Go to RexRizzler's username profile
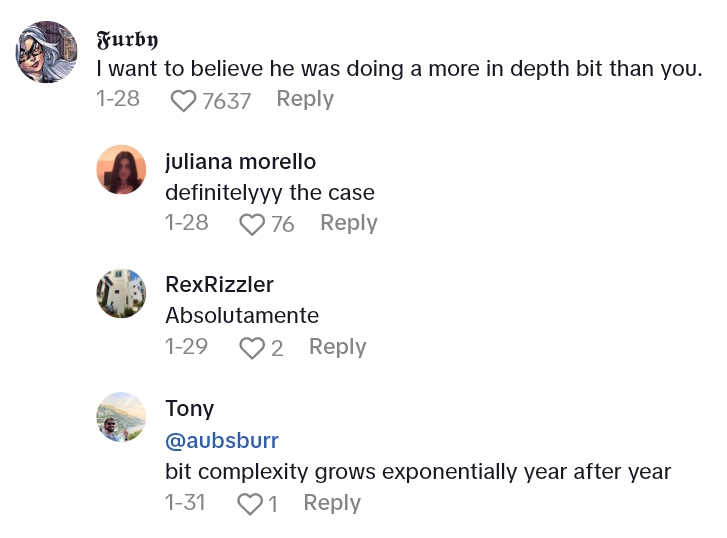 coord(219,285)
